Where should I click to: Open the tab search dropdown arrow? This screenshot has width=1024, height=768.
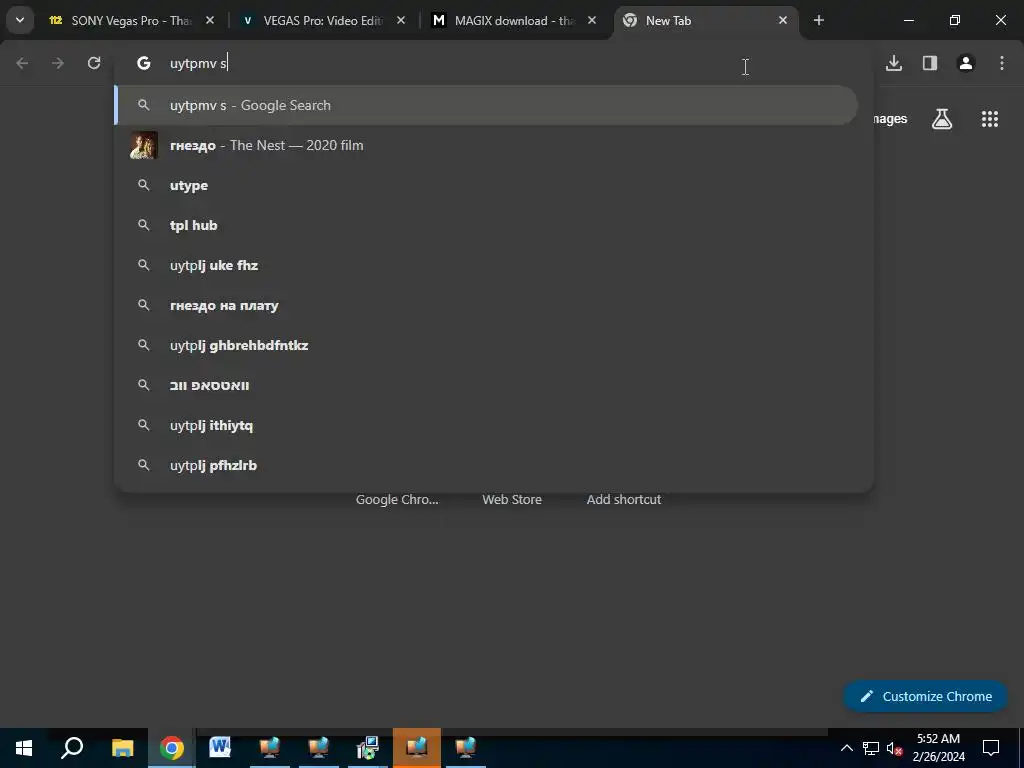click(20, 20)
